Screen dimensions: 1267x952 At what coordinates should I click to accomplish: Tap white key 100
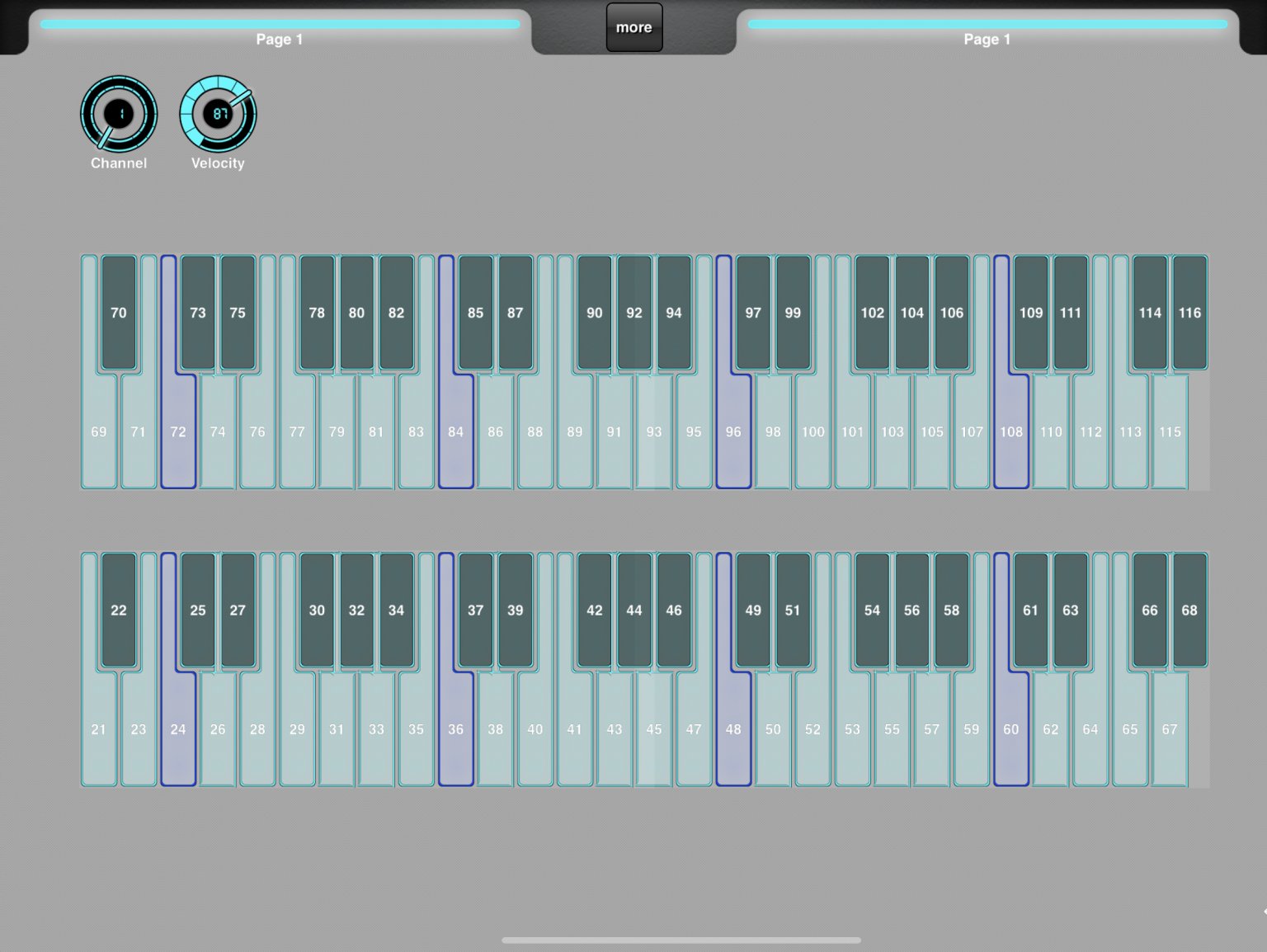pos(812,431)
